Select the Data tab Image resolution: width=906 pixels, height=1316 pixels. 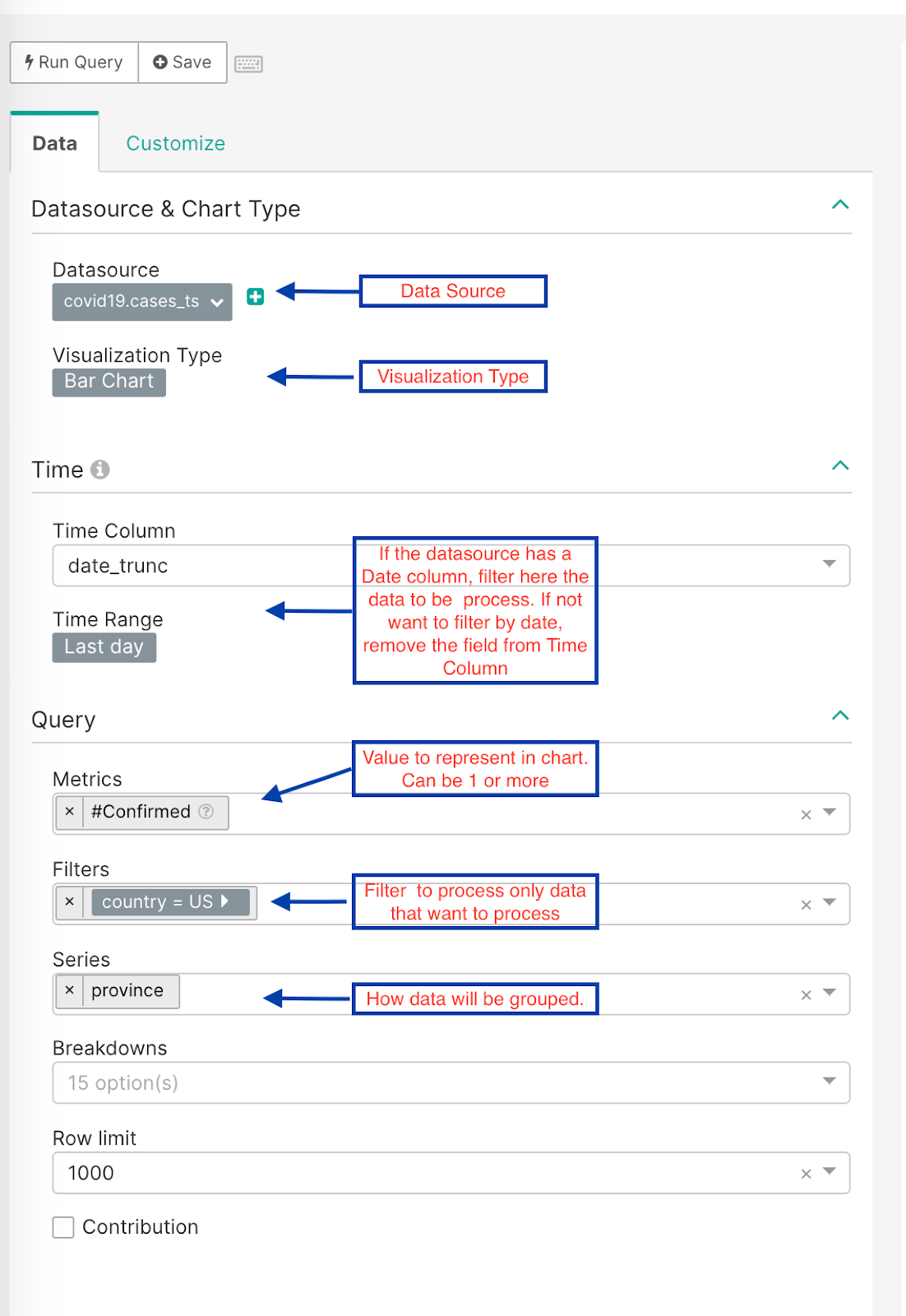[x=54, y=142]
